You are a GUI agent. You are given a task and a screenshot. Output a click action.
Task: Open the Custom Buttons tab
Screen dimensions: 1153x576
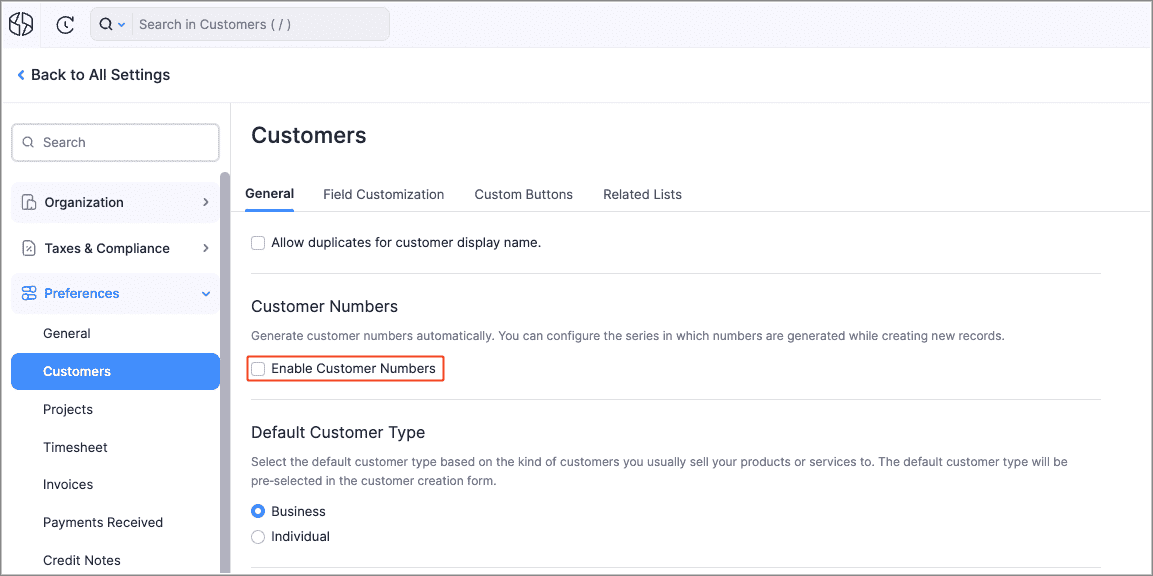pyautogui.click(x=523, y=194)
